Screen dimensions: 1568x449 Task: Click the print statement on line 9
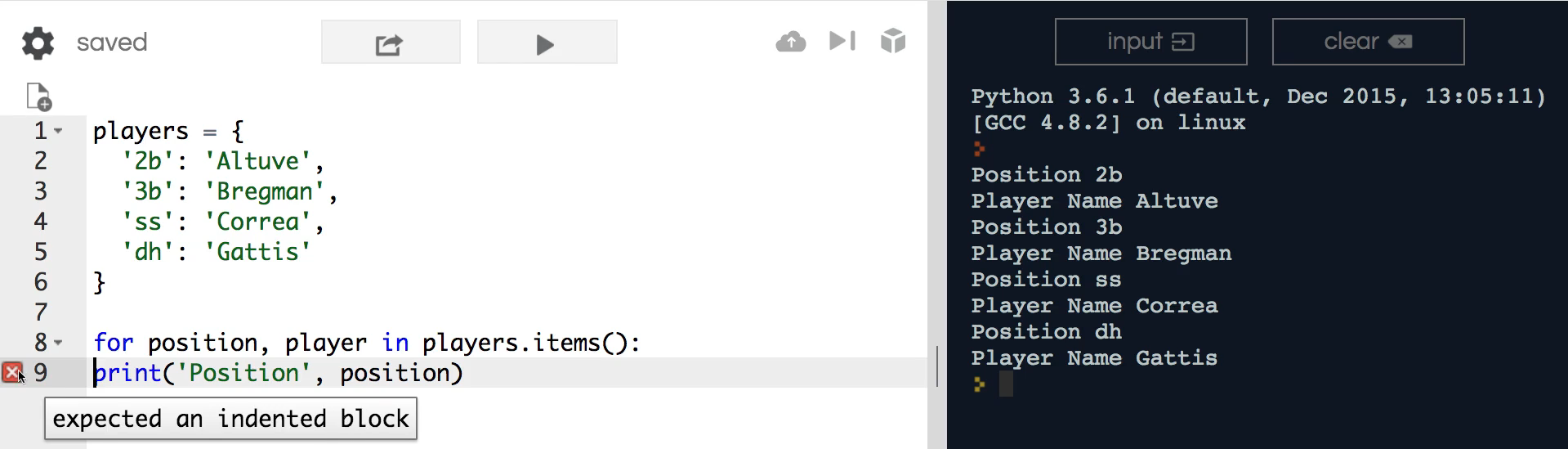pyautogui.click(x=279, y=373)
